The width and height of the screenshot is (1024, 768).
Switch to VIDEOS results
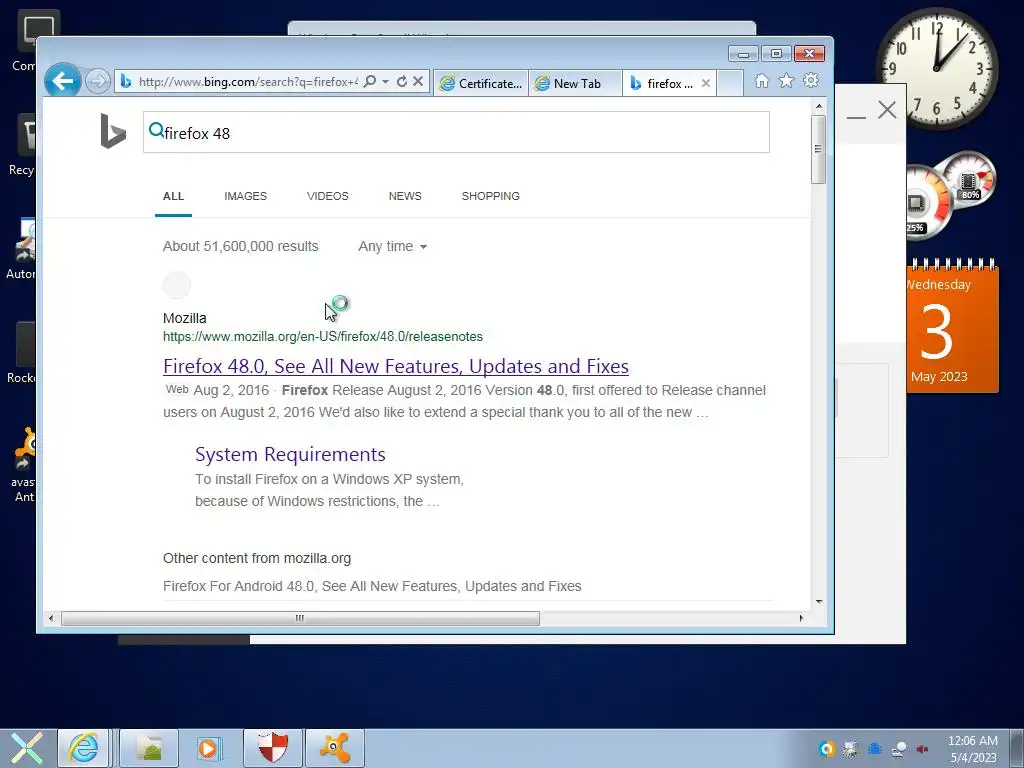328,196
